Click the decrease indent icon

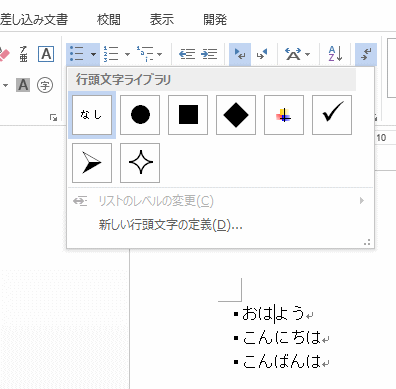pos(187,54)
